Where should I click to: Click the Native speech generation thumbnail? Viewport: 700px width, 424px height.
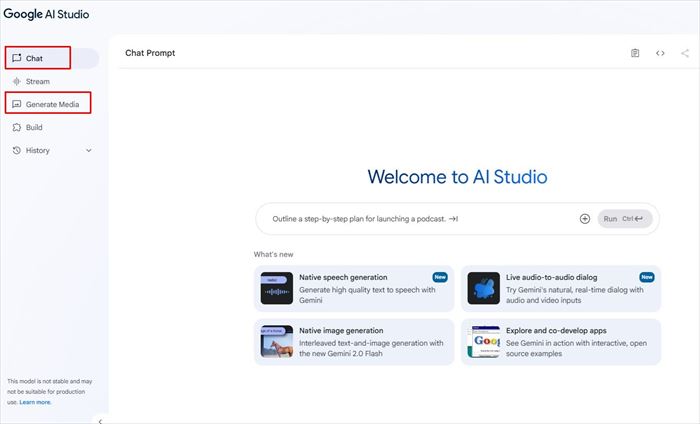277,288
